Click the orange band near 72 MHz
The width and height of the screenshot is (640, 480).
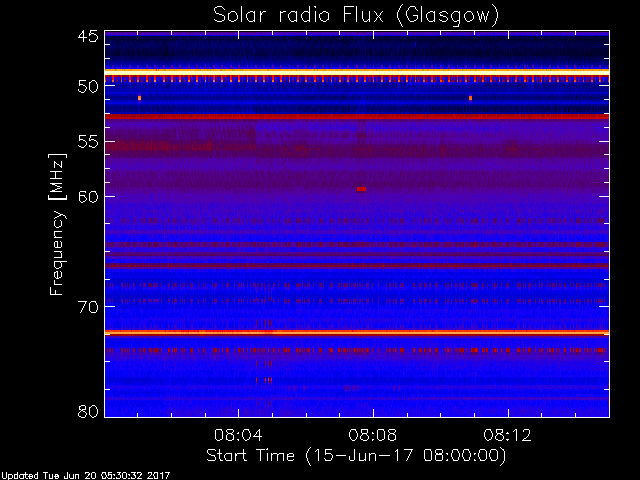point(357,333)
